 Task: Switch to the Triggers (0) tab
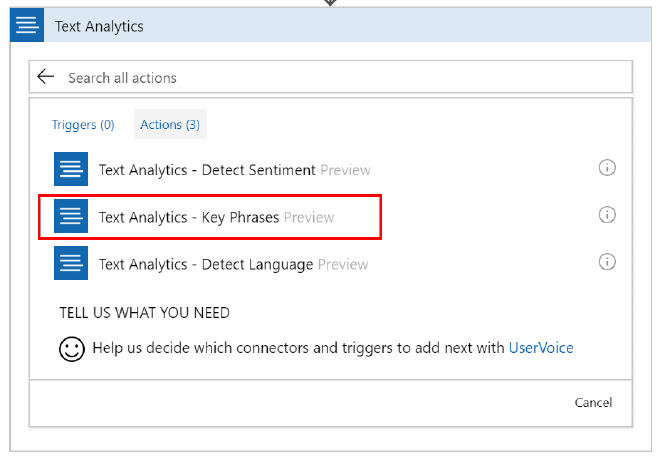click(x=83, y=125)
